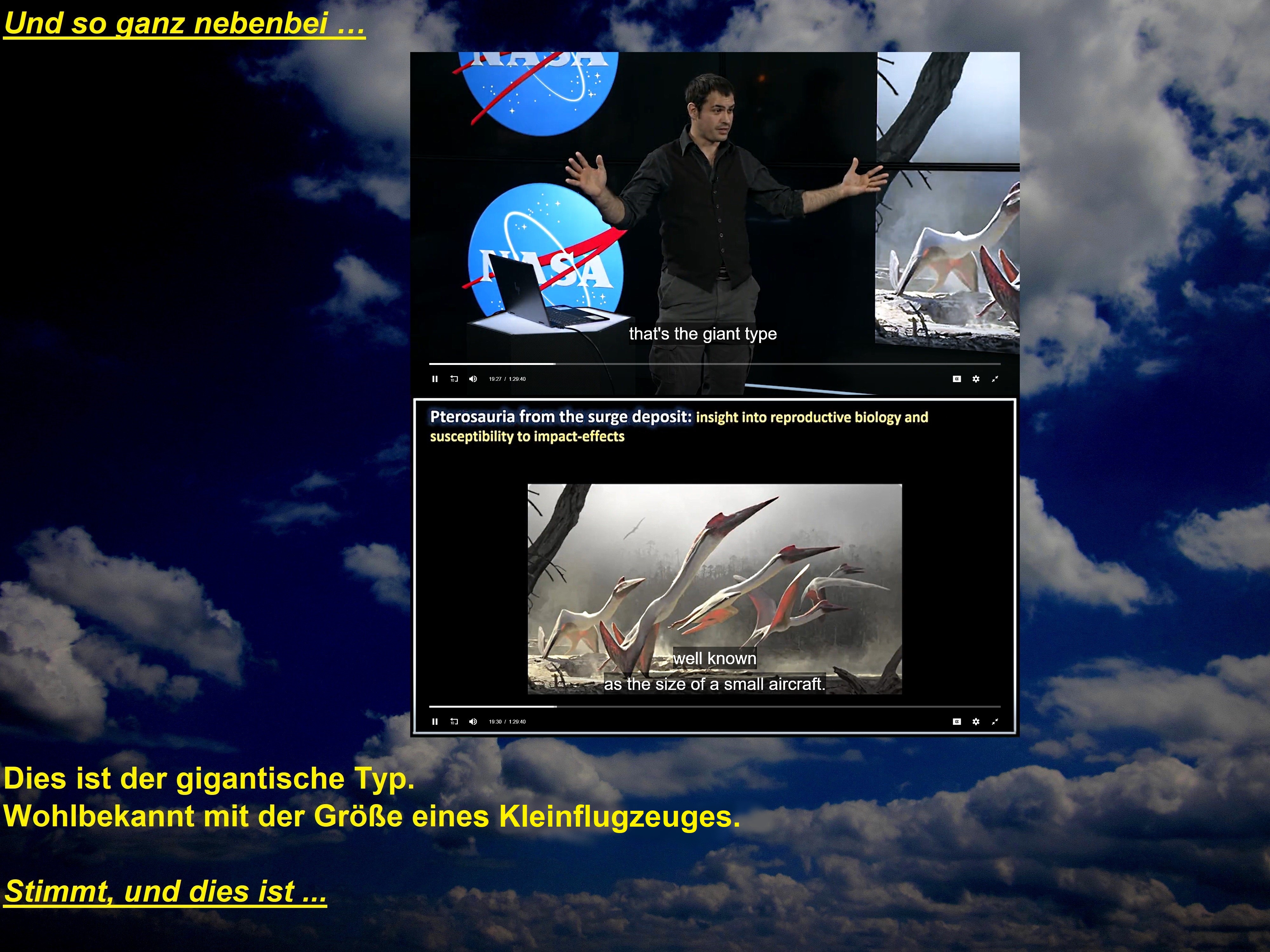Rewind 10 seconds in the upper video player
This screenshot has height=952, width=1270.
(454, 379)
